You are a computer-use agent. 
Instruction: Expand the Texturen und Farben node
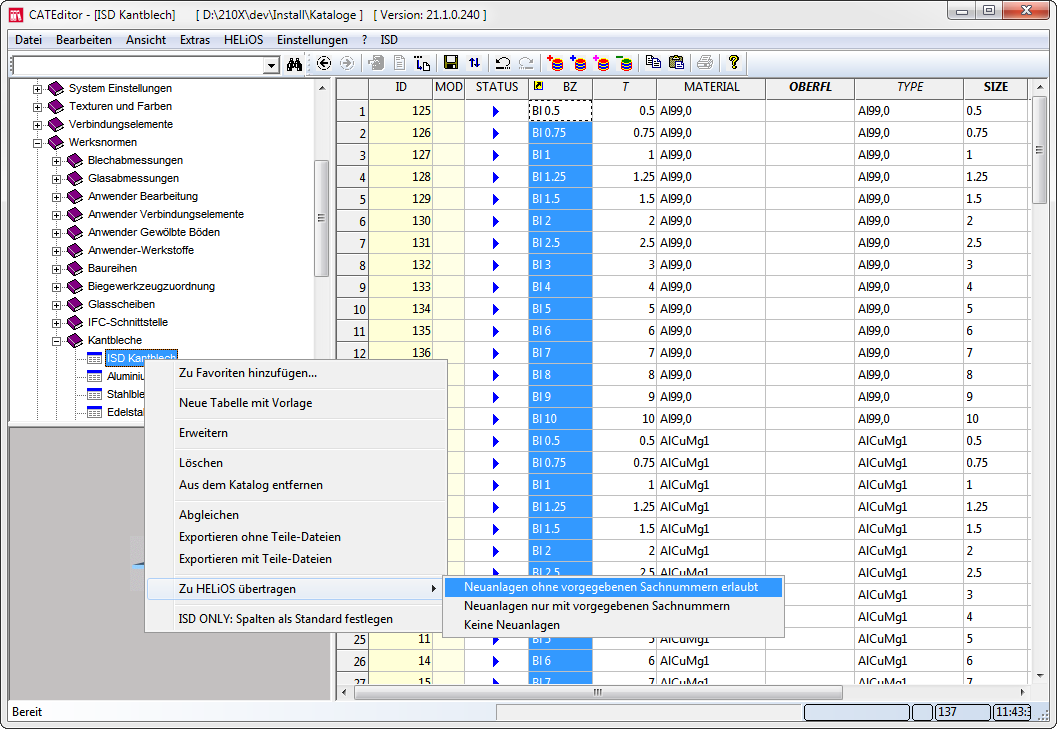pyautogui.click(x=38, y=107)
